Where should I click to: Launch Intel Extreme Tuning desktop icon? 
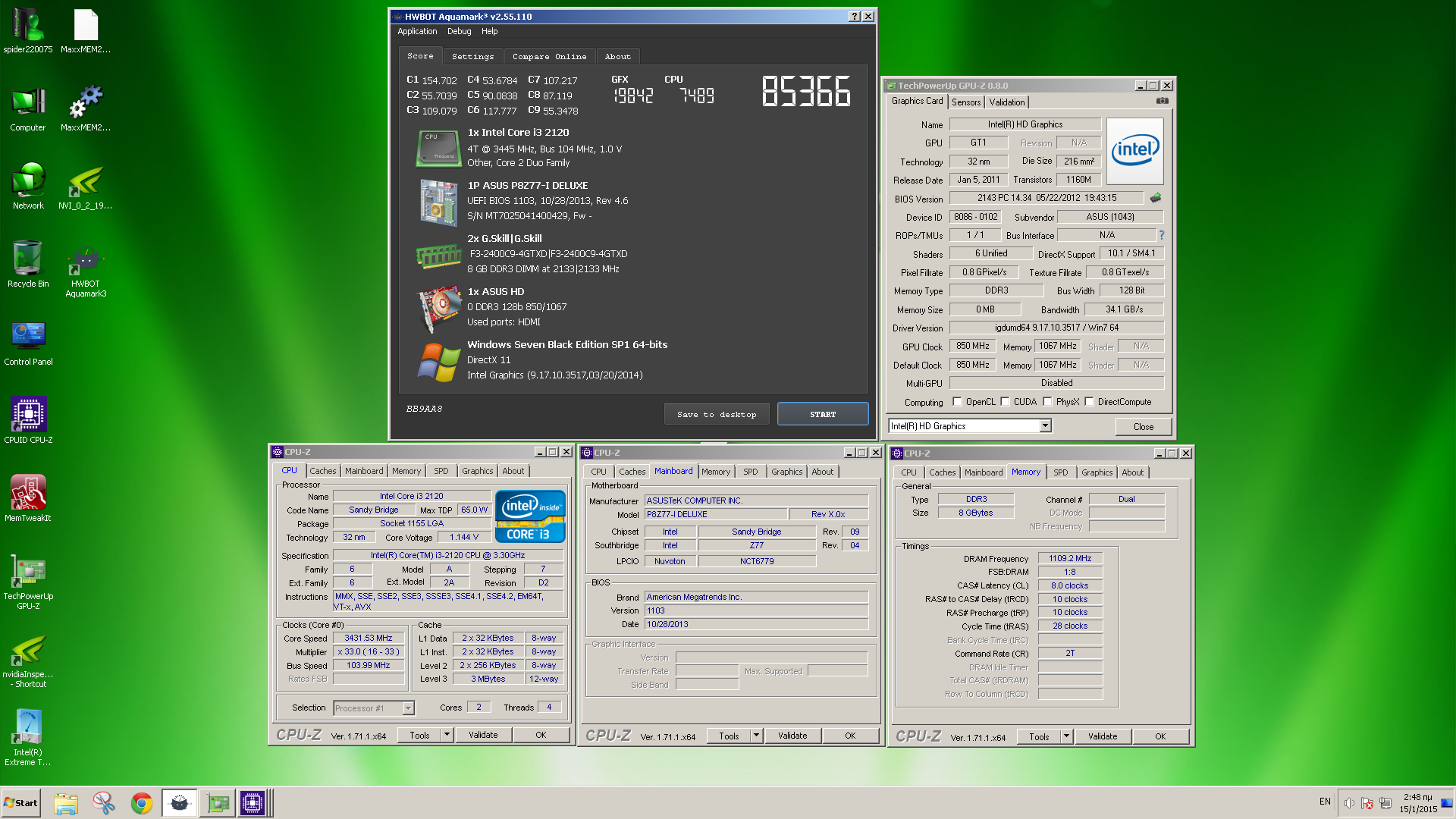28,739
